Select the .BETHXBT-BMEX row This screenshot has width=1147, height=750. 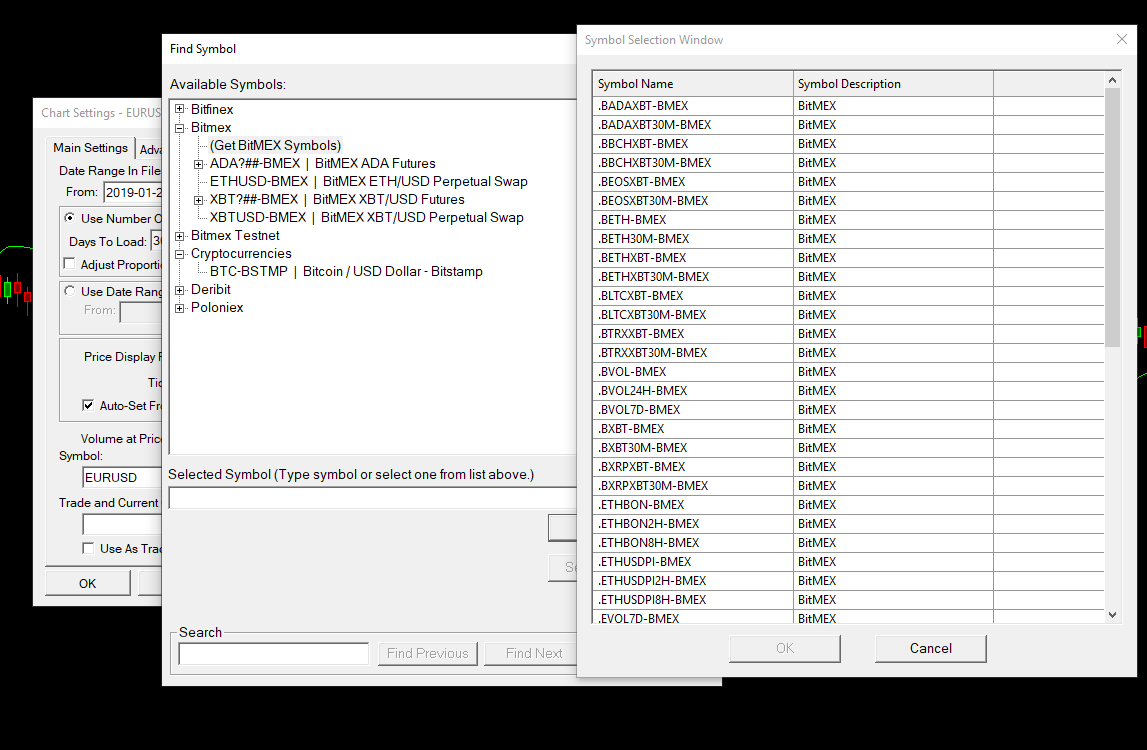click(849, 258)
